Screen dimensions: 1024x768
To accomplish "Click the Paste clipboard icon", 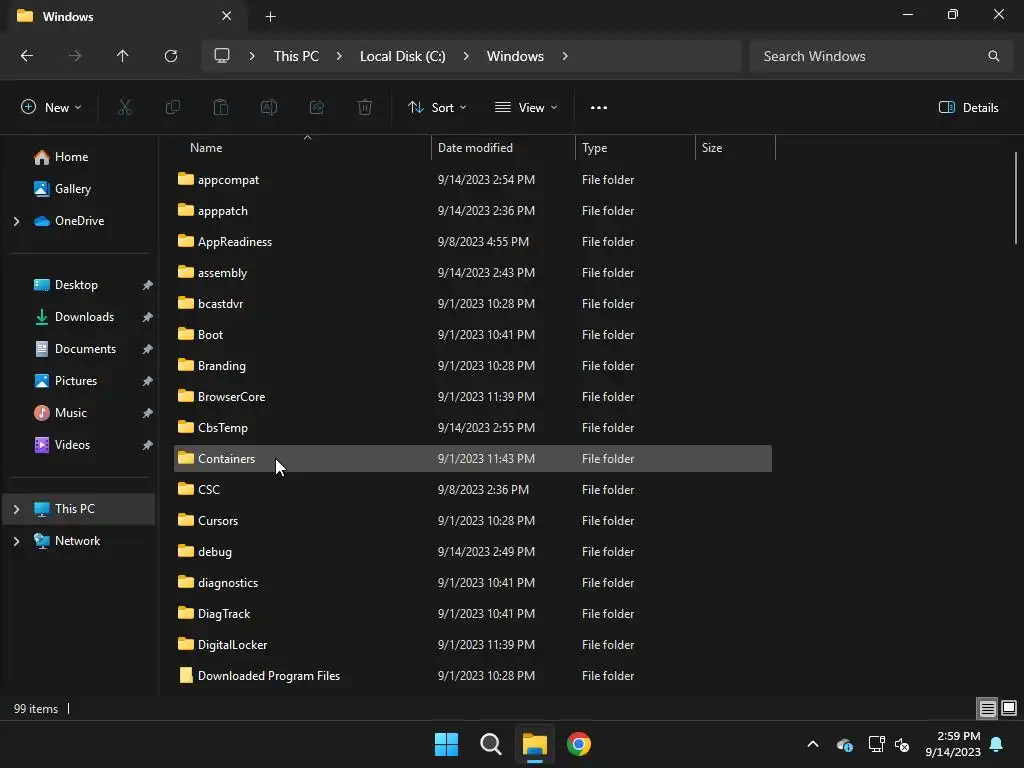I will point(221,107).
